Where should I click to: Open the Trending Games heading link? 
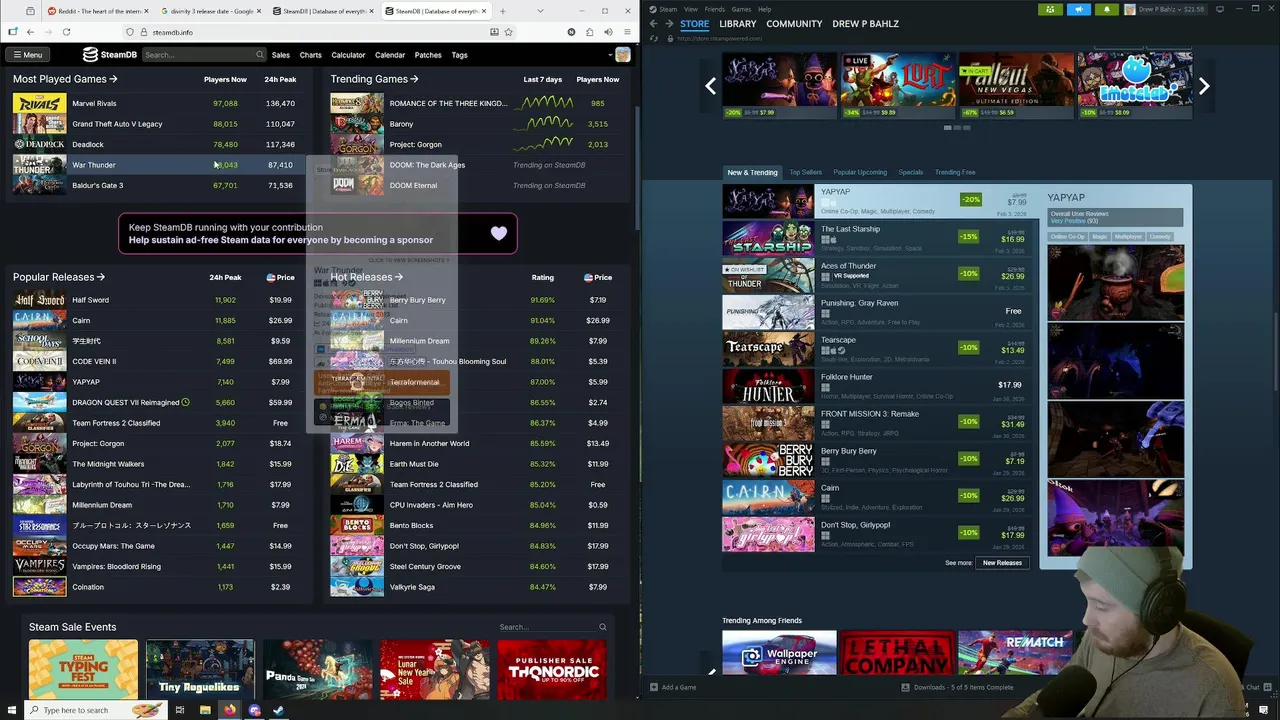[374, 79]
